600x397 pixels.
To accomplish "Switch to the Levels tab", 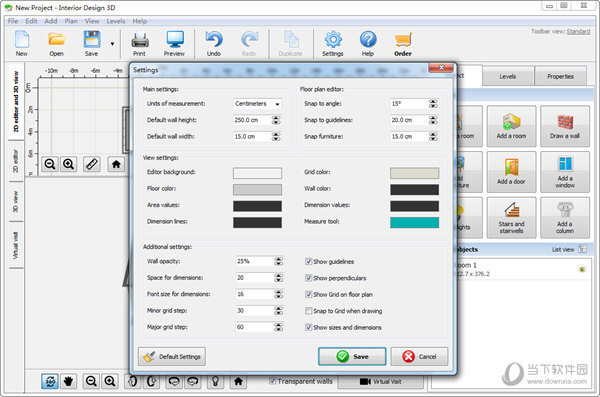I will click(508, 77).
